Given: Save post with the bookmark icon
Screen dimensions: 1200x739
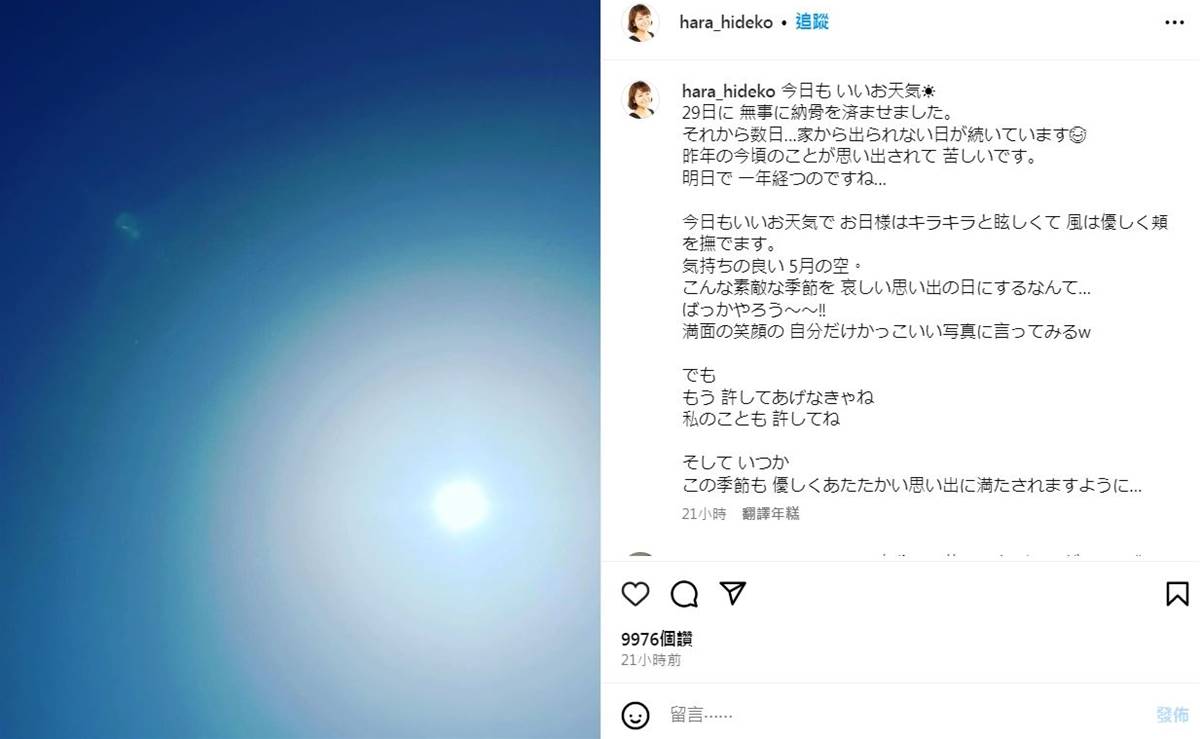Looking at the screenshot, I should coord(1177,594).
